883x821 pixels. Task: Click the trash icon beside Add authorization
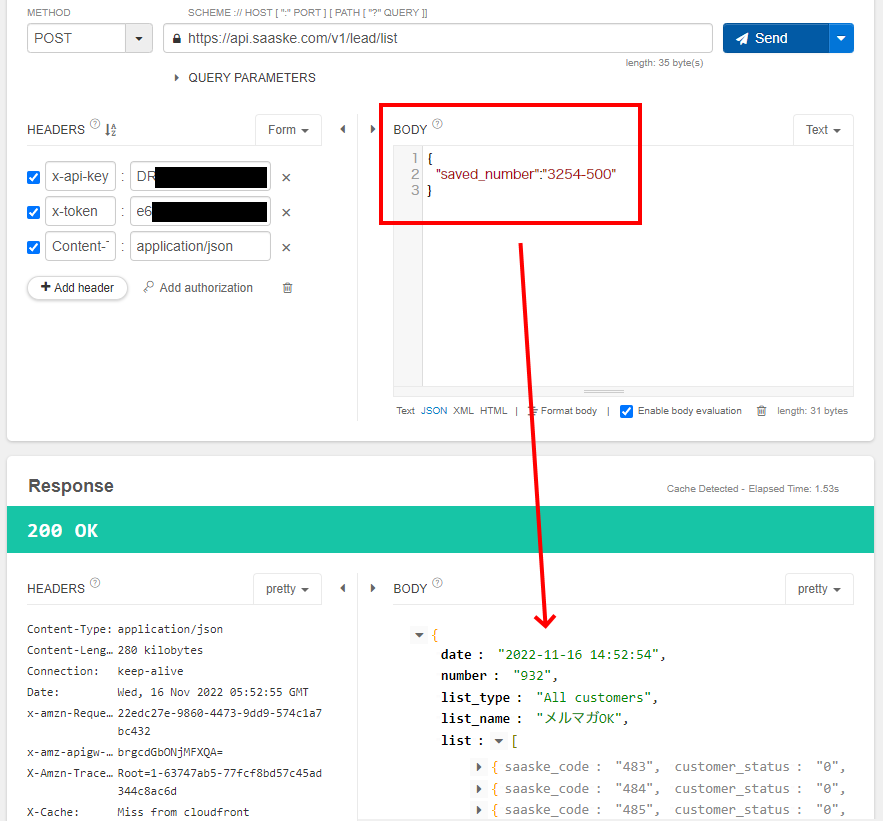pos(288,288)
